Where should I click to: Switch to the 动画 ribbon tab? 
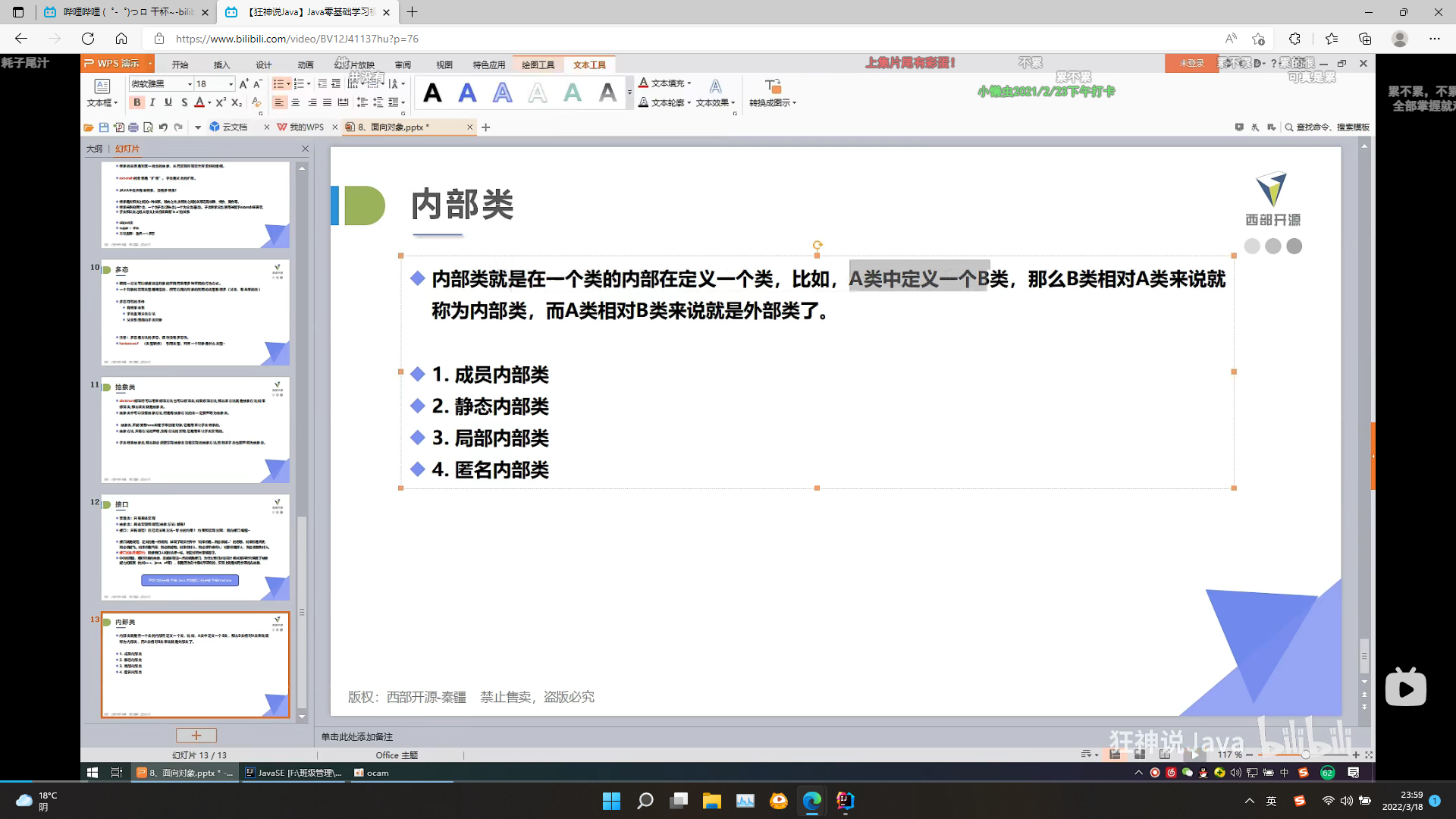click(306, 65)
